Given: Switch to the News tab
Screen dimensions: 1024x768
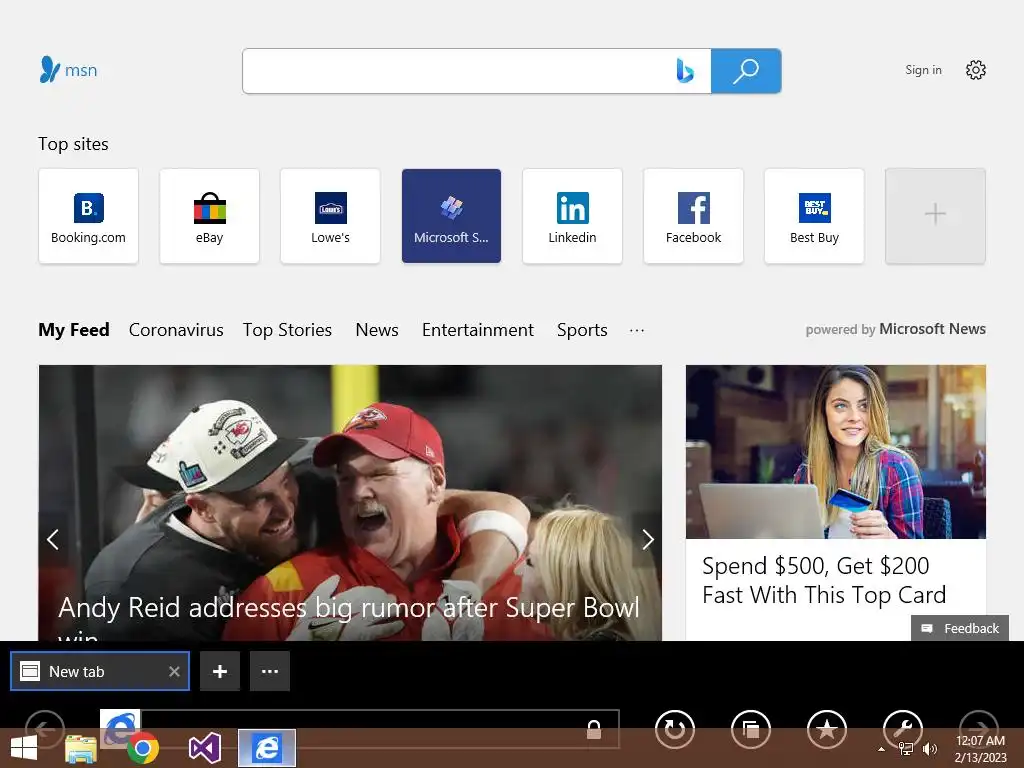Looking at the screenshot, I should (377, 330).
